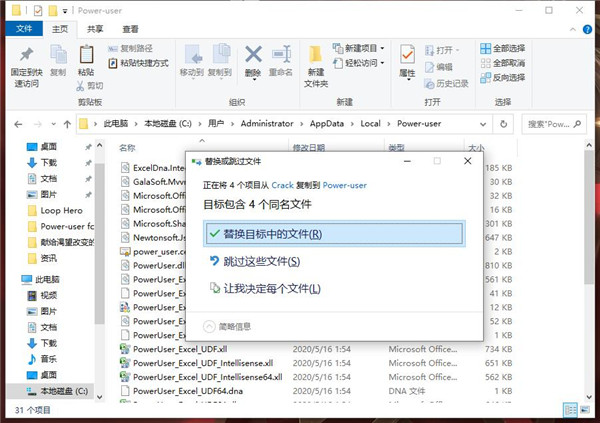Select PowerUser_Excel_UDF_Intellisense.xll file

pos(203,363)
